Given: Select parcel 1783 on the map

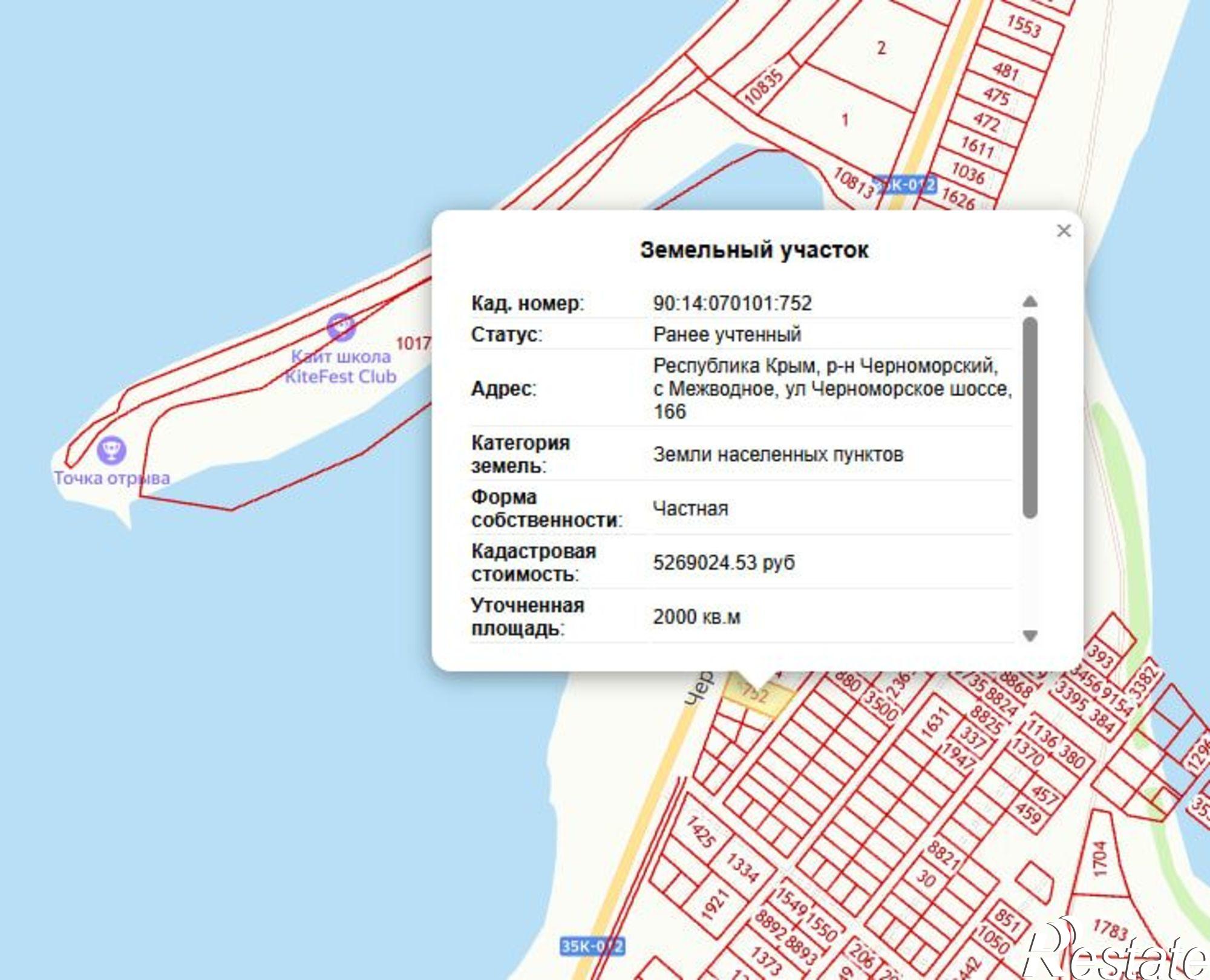Looking at the screenshot, I should coord(1110,930).
